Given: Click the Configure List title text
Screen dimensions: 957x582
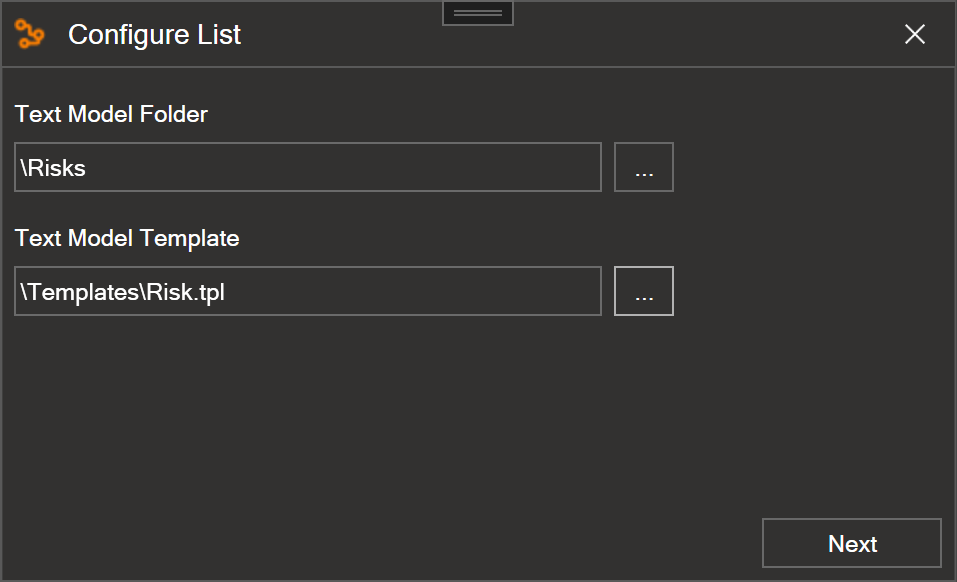Looking at the screenshot, I should pos(154,35).
